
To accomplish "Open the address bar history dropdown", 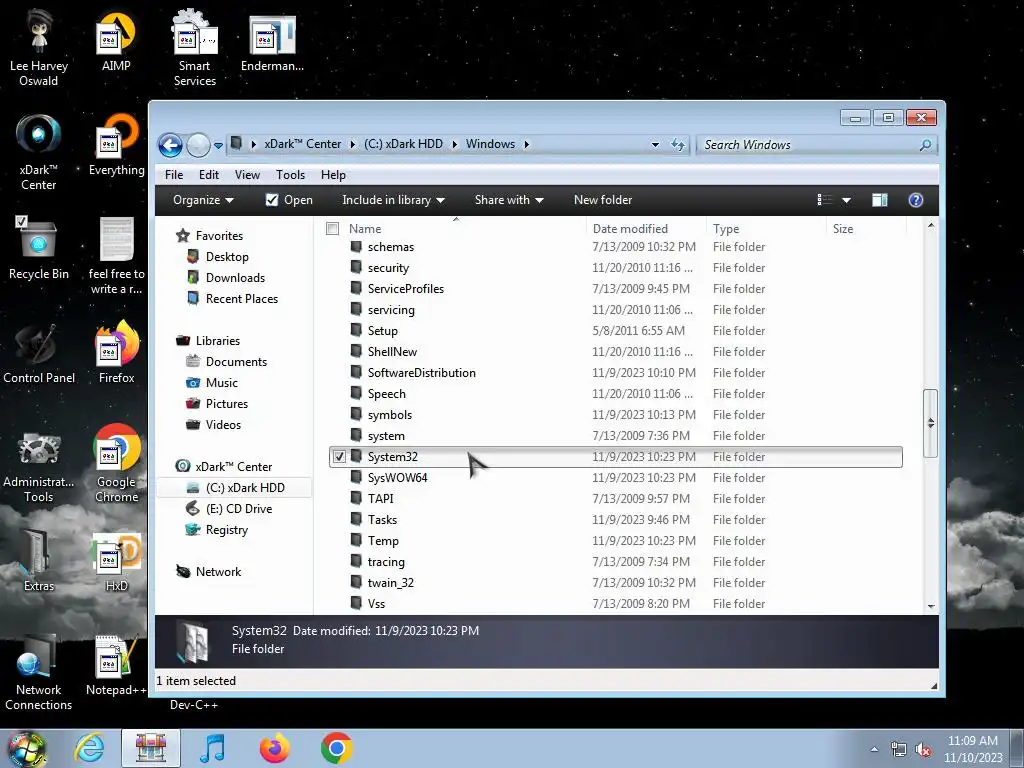I will click(655, 144).
